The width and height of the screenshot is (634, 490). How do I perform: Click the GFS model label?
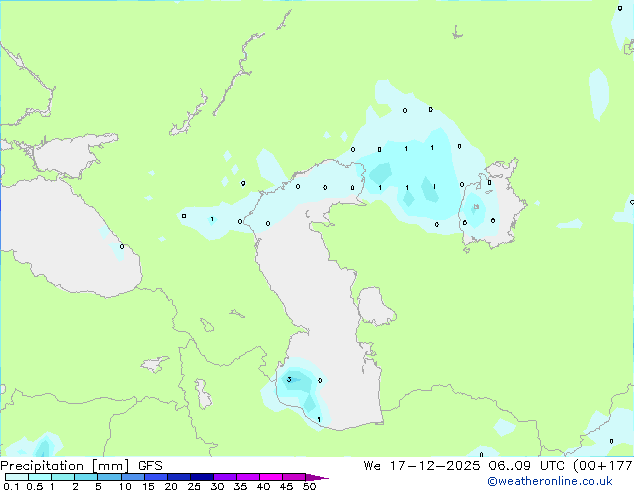tap(150, 466)
